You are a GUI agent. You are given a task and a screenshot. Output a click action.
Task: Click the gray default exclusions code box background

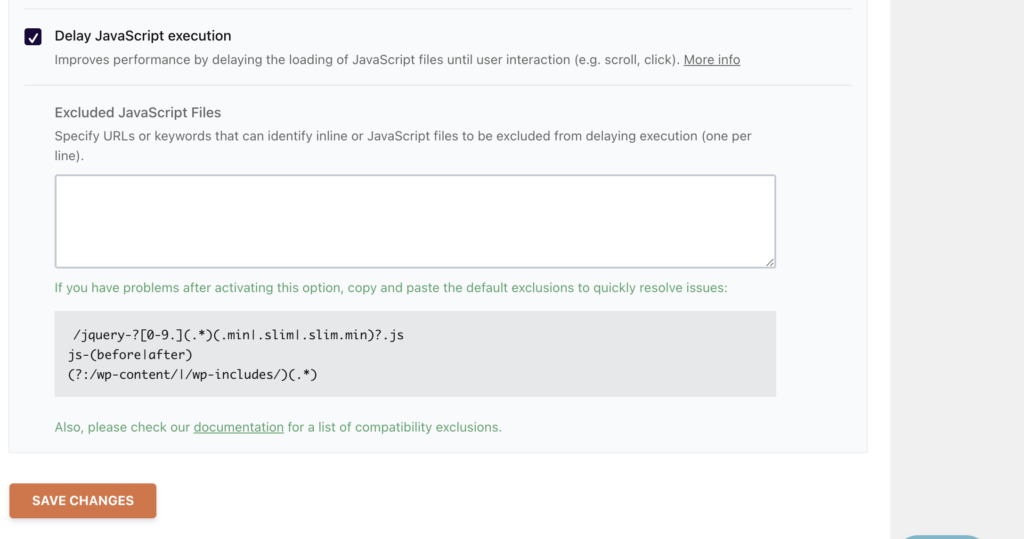tap(588, 353)
